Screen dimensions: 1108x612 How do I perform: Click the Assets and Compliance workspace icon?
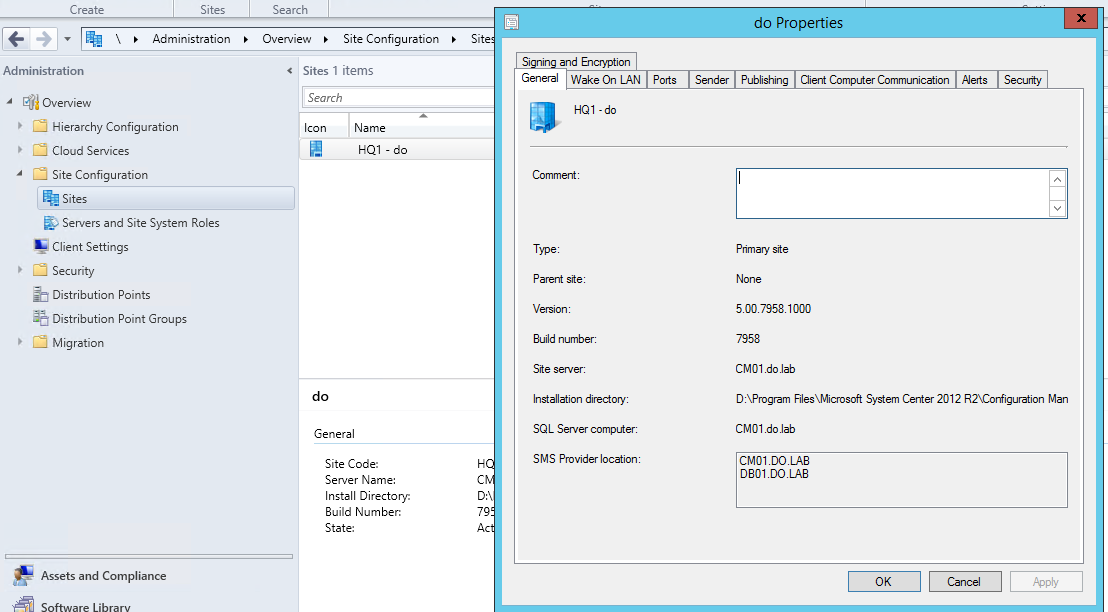[23, 575]
